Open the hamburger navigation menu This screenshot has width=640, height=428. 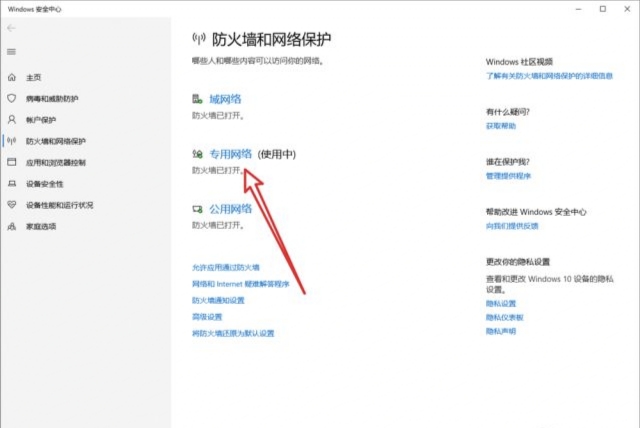(11, 52)
